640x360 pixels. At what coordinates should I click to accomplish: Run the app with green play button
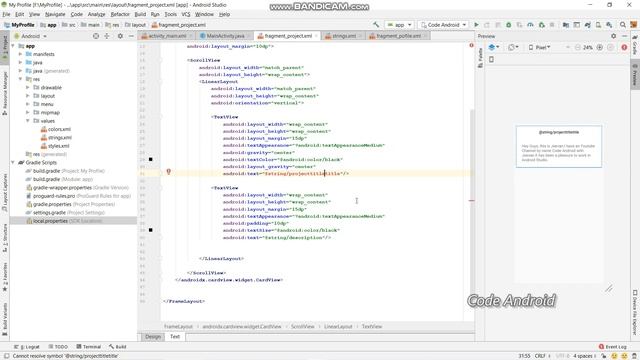click(x=476, y=25)
